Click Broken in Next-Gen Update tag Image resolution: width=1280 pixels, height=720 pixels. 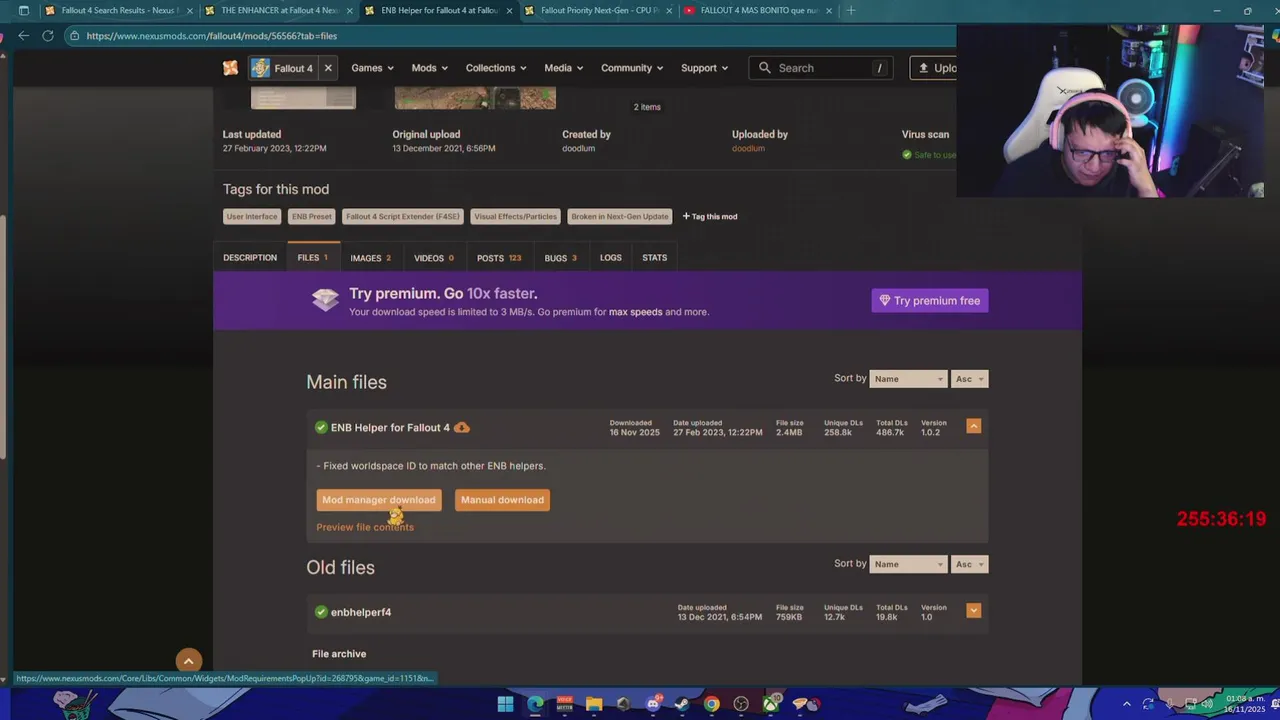click(620, 217)
